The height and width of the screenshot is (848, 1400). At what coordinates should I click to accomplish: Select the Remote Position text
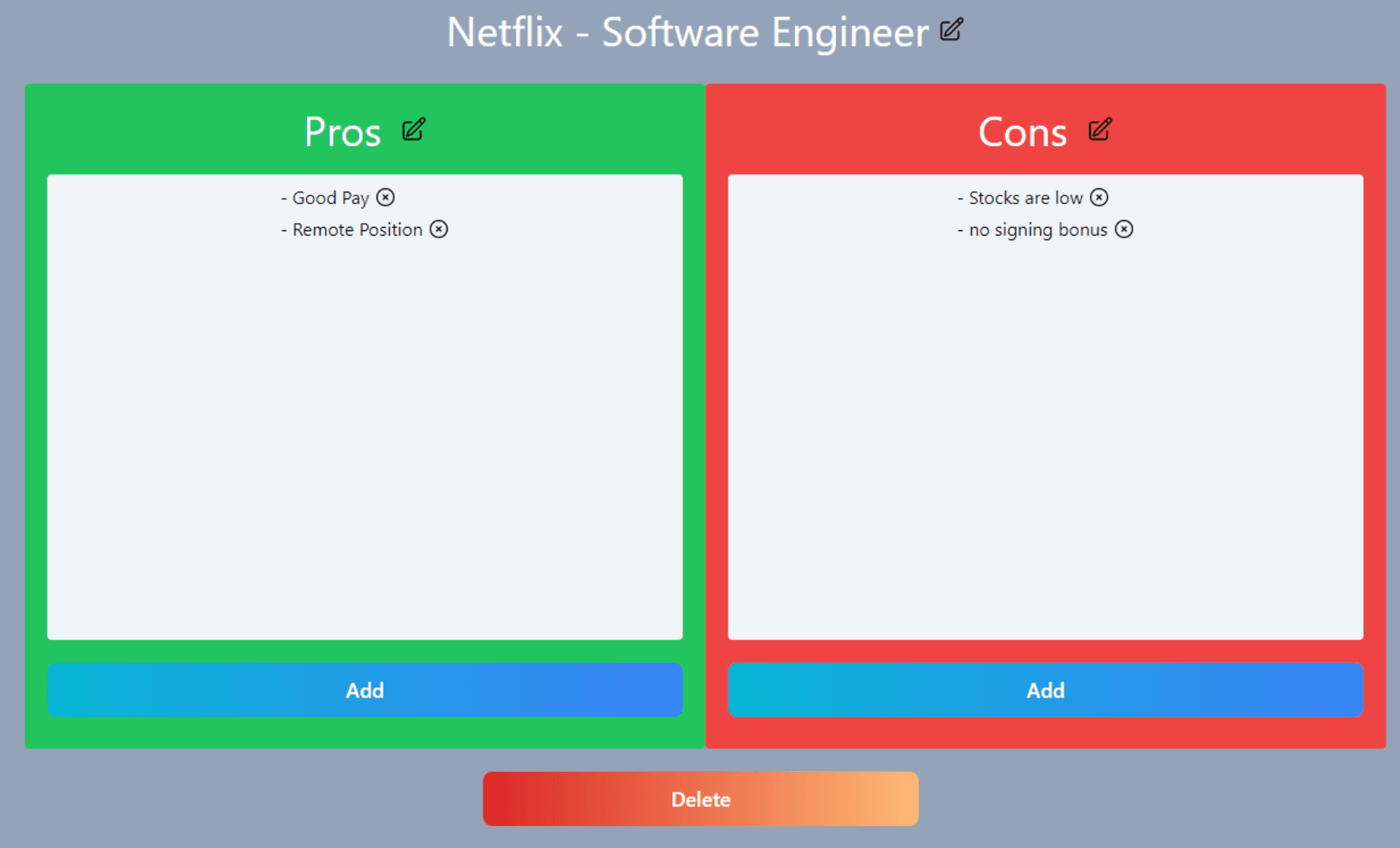pyautogui.click(x=358, y=229)
